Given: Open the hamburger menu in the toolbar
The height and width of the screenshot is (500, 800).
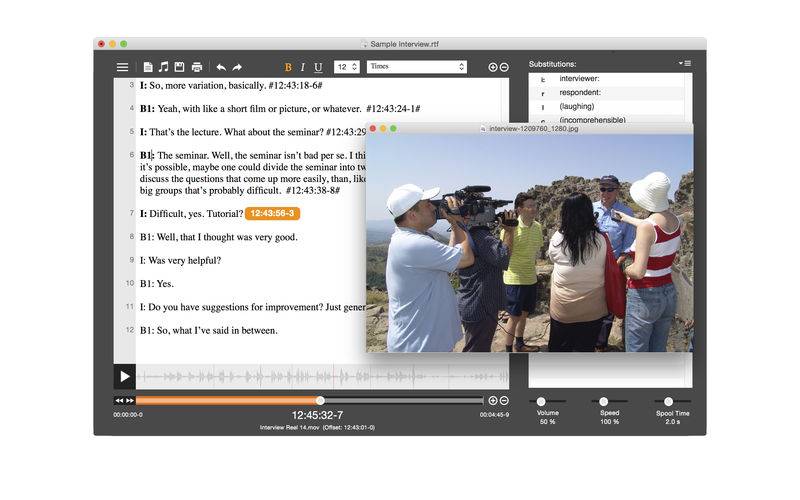Looking at the screenshot, I should coord(122,67).
